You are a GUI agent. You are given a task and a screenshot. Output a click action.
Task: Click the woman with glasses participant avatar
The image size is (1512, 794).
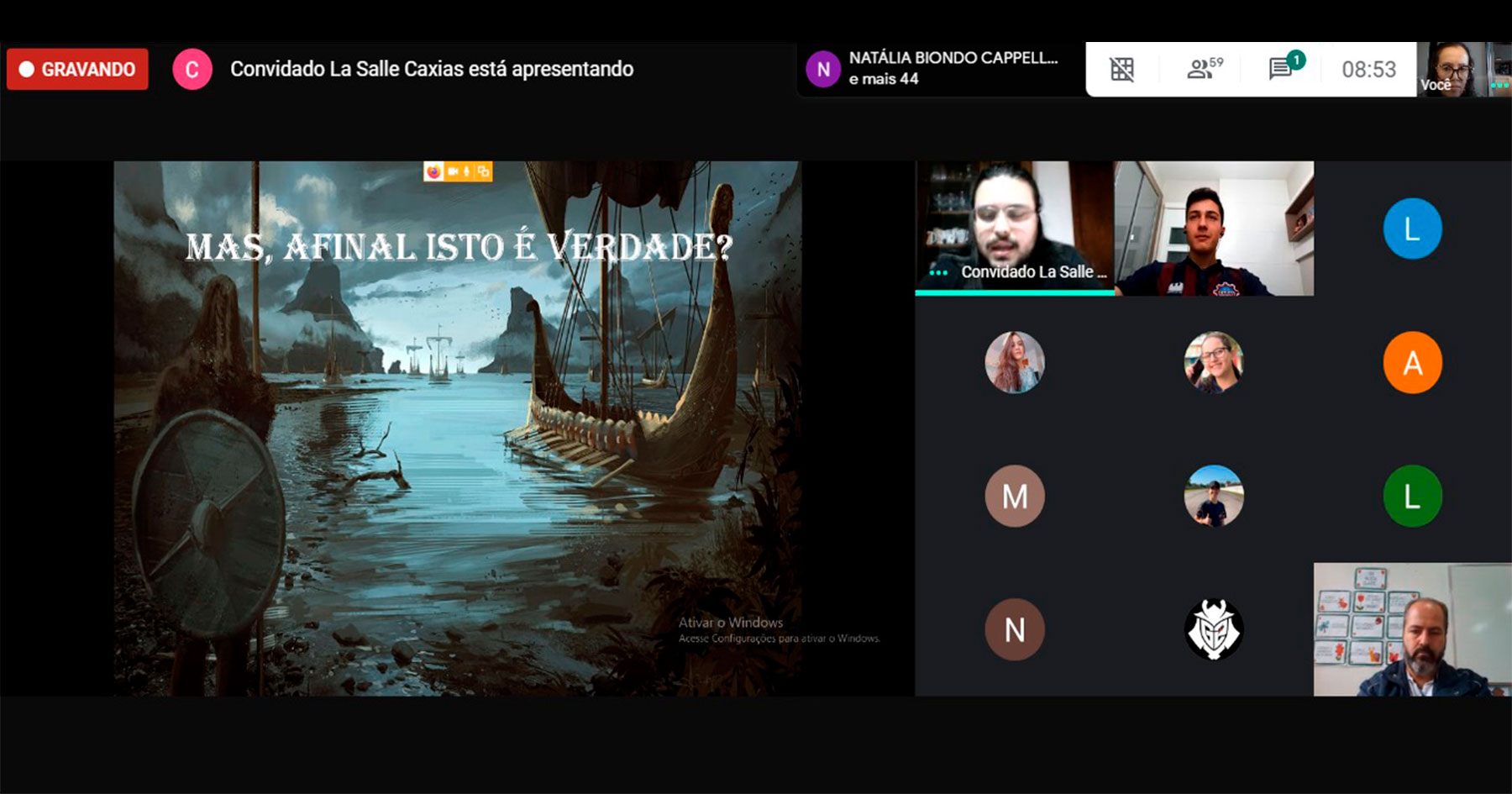coord(1214,362)
